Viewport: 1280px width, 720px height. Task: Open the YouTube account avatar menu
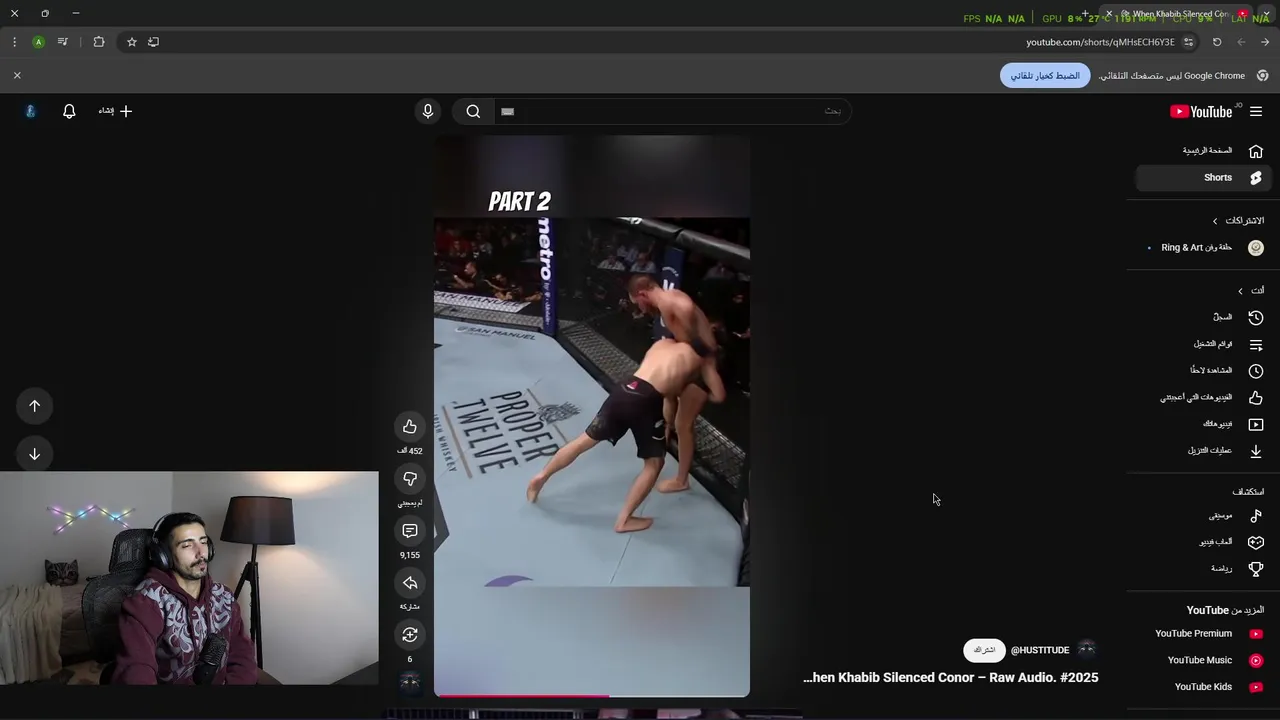tap(30, 111)
